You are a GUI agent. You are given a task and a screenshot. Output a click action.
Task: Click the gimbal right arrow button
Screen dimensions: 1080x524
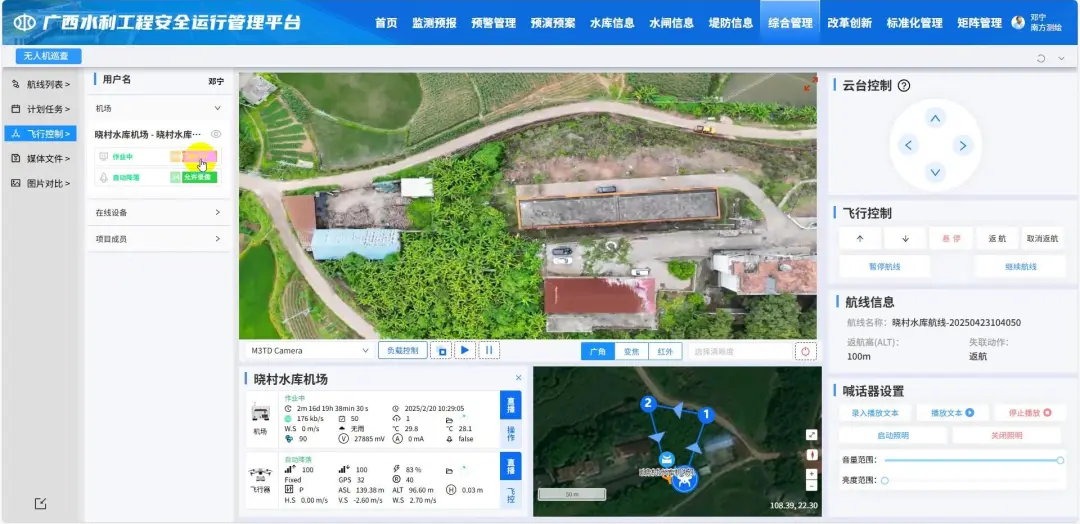point(962,146)
